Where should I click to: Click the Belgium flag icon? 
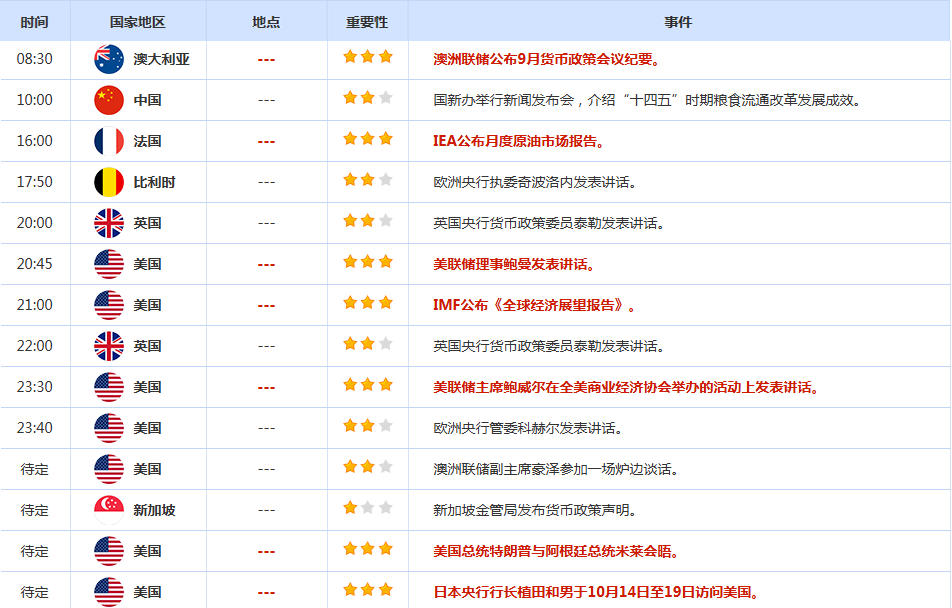click(x=109, y=182)
